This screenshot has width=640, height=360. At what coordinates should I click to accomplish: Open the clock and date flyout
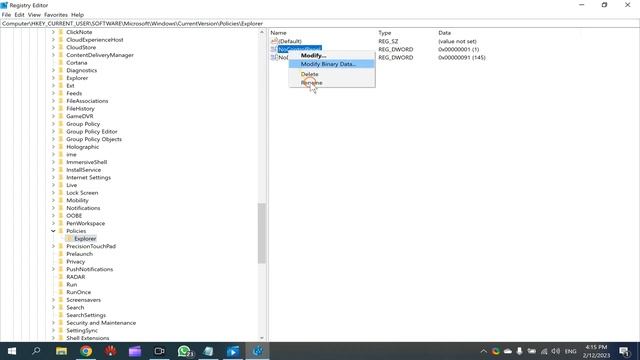coord(596,351)
